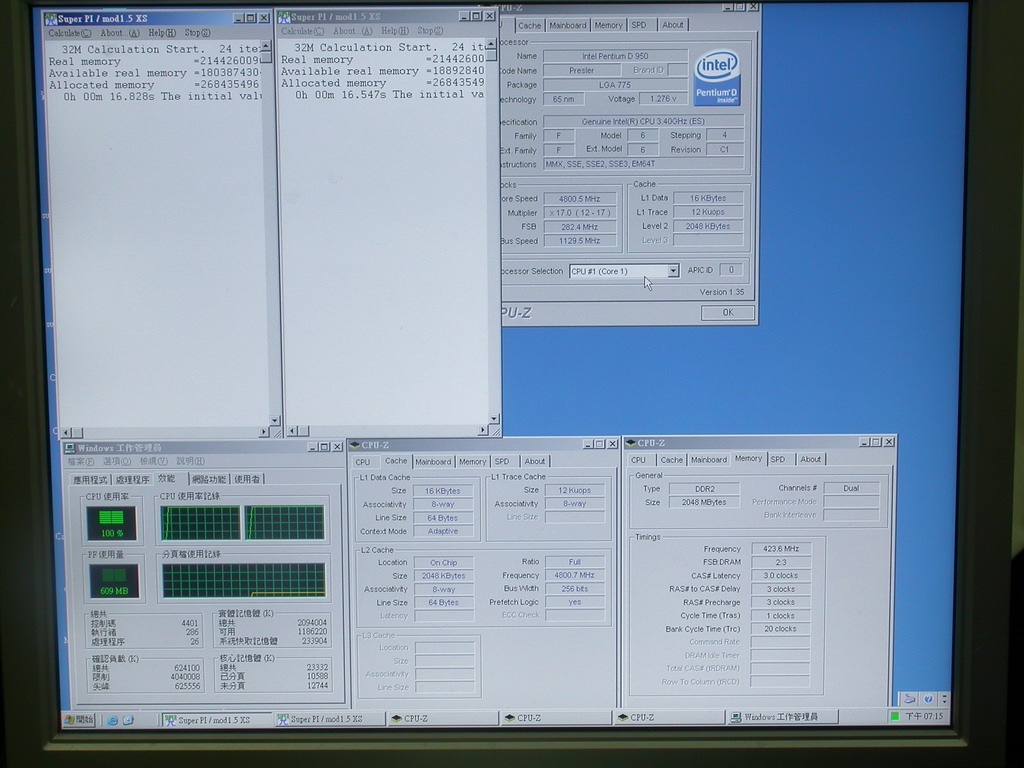Viewport: 1024px width, 768px height.
Task: Click the OK button in CPU-Z
Action: click(728, 313)
